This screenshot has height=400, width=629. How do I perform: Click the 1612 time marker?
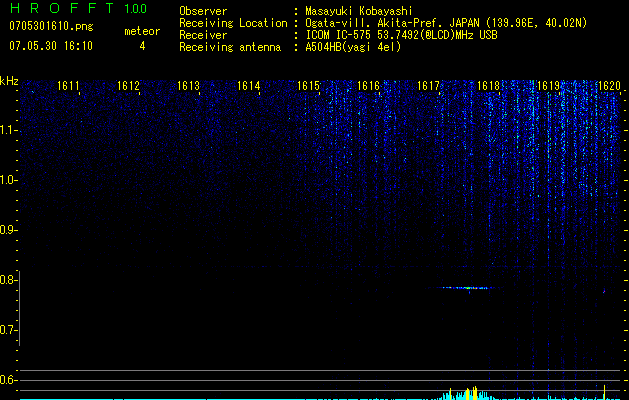click(x=128, y=85)
